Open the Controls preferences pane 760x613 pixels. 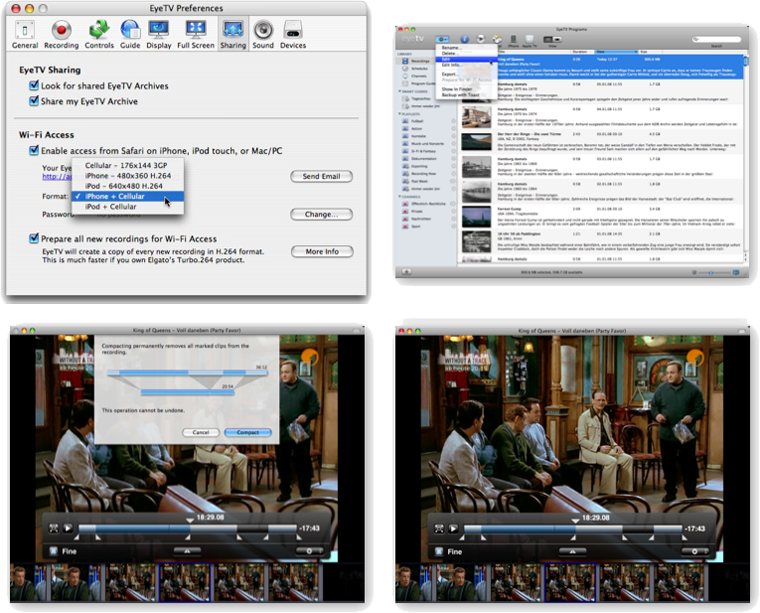point(99,34)
